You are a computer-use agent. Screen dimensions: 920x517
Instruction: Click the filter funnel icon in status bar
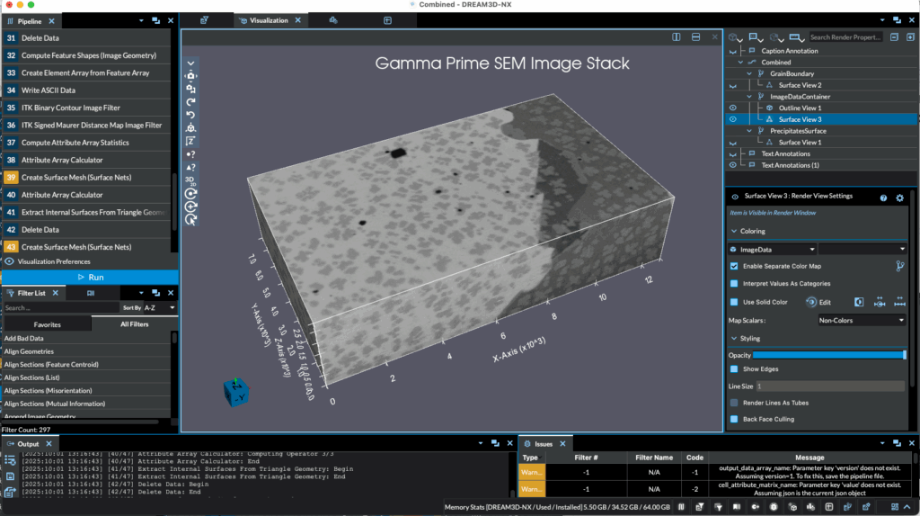click(x=718, y=507)
